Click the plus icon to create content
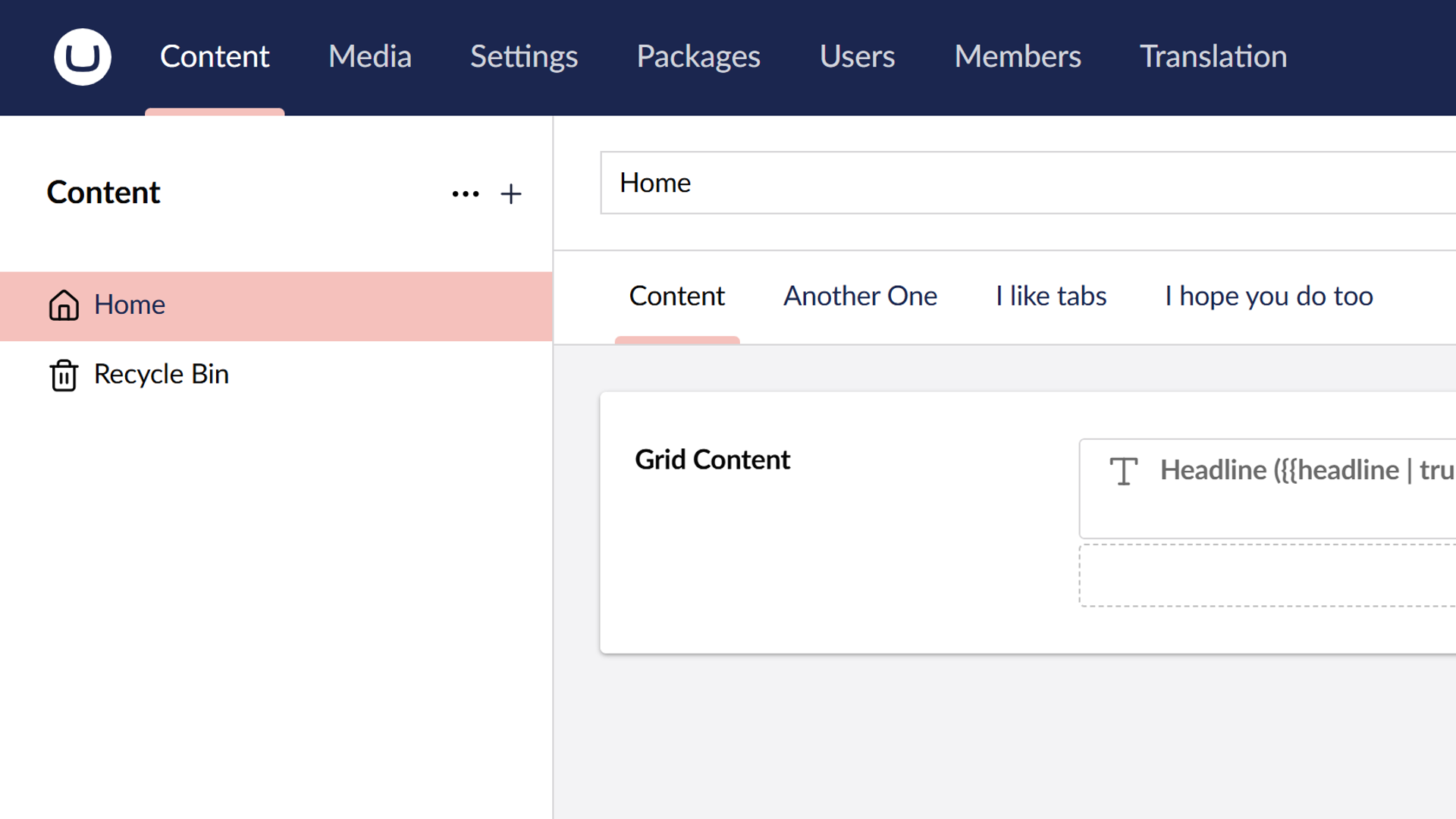 pos(511,194)
